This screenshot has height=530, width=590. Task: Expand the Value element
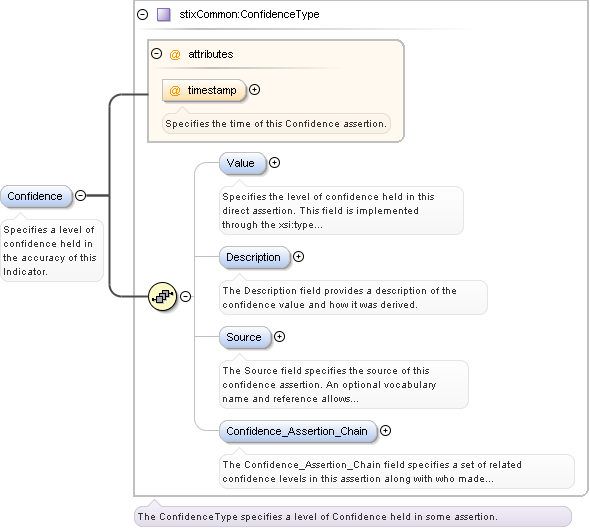pos(274,162)
